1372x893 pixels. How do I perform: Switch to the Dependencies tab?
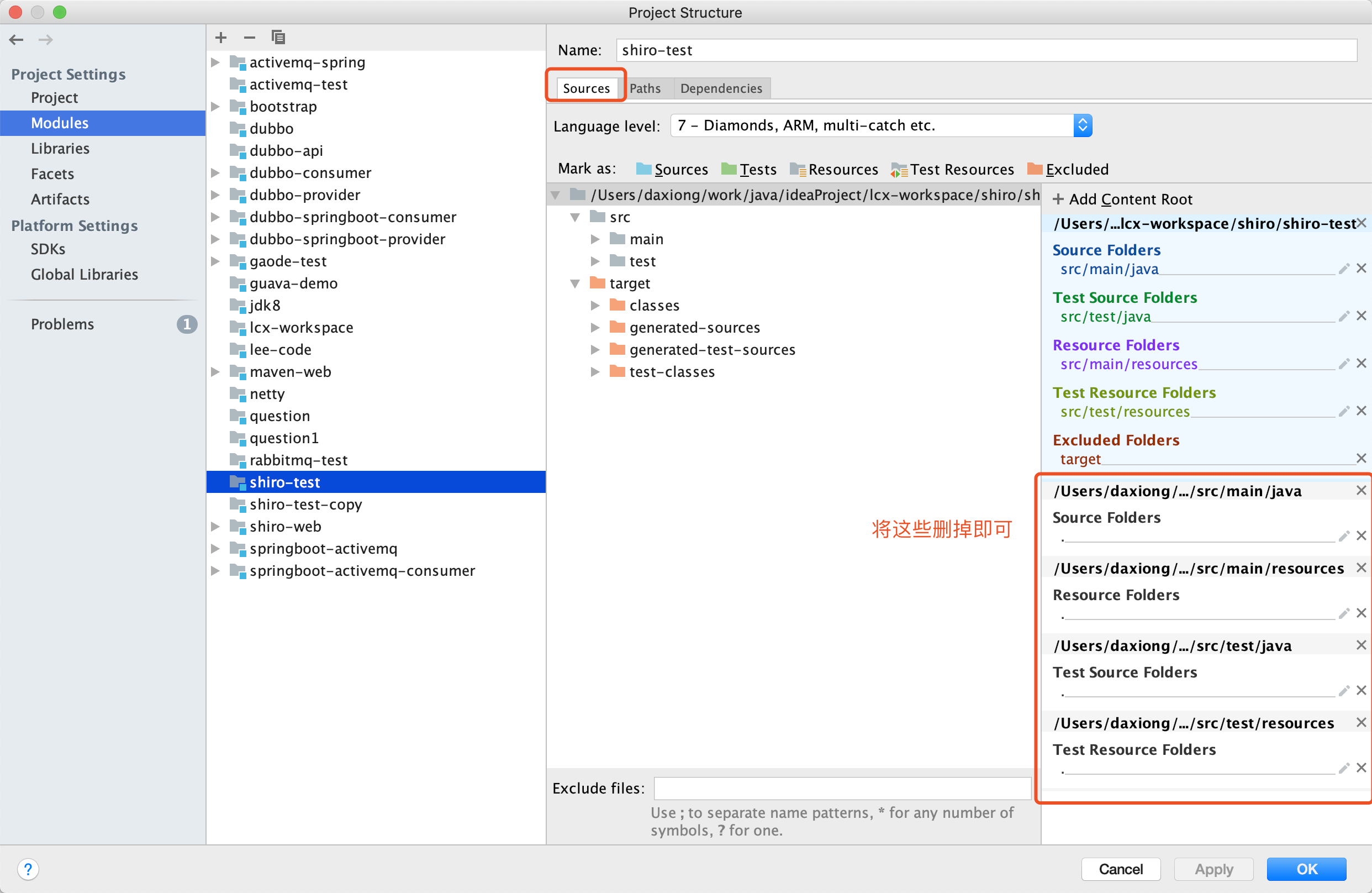tap(721, 88)
